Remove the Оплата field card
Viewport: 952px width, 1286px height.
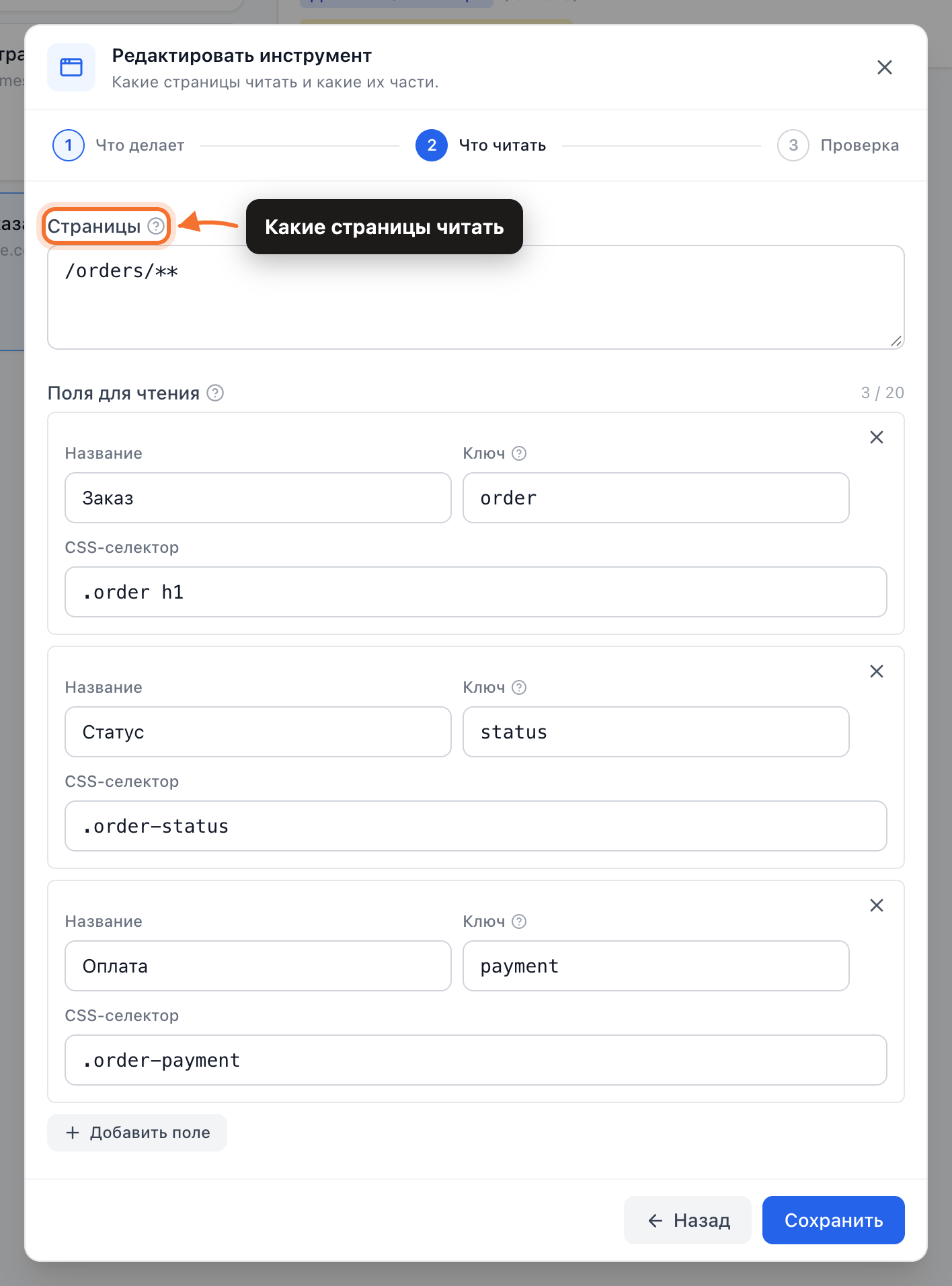click(877, 905)
